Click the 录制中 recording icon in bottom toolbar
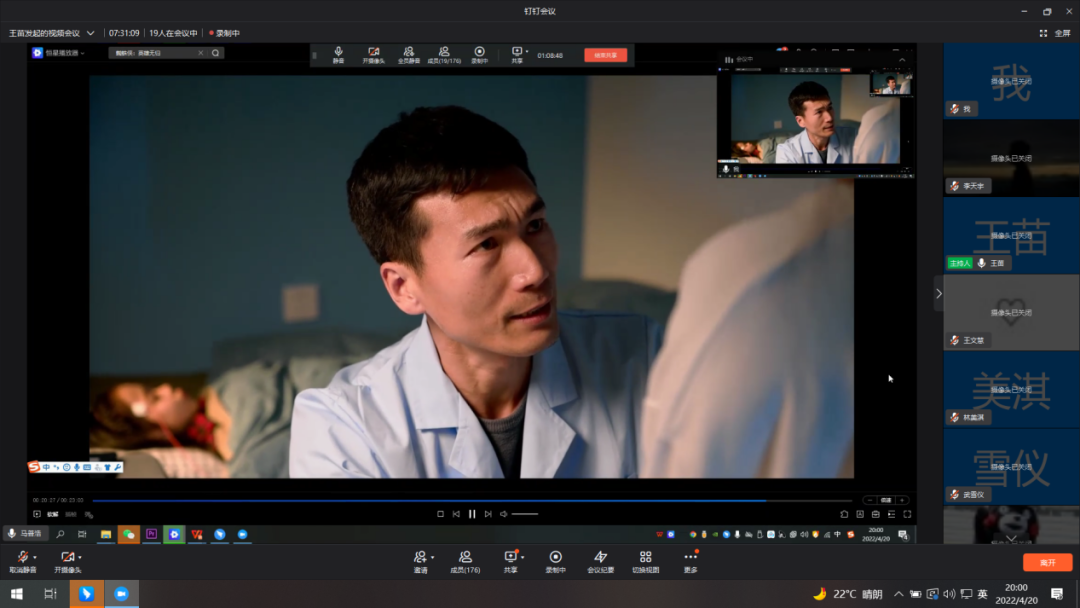The width and height of the screenshot is (1080, 608). point(555,558)
